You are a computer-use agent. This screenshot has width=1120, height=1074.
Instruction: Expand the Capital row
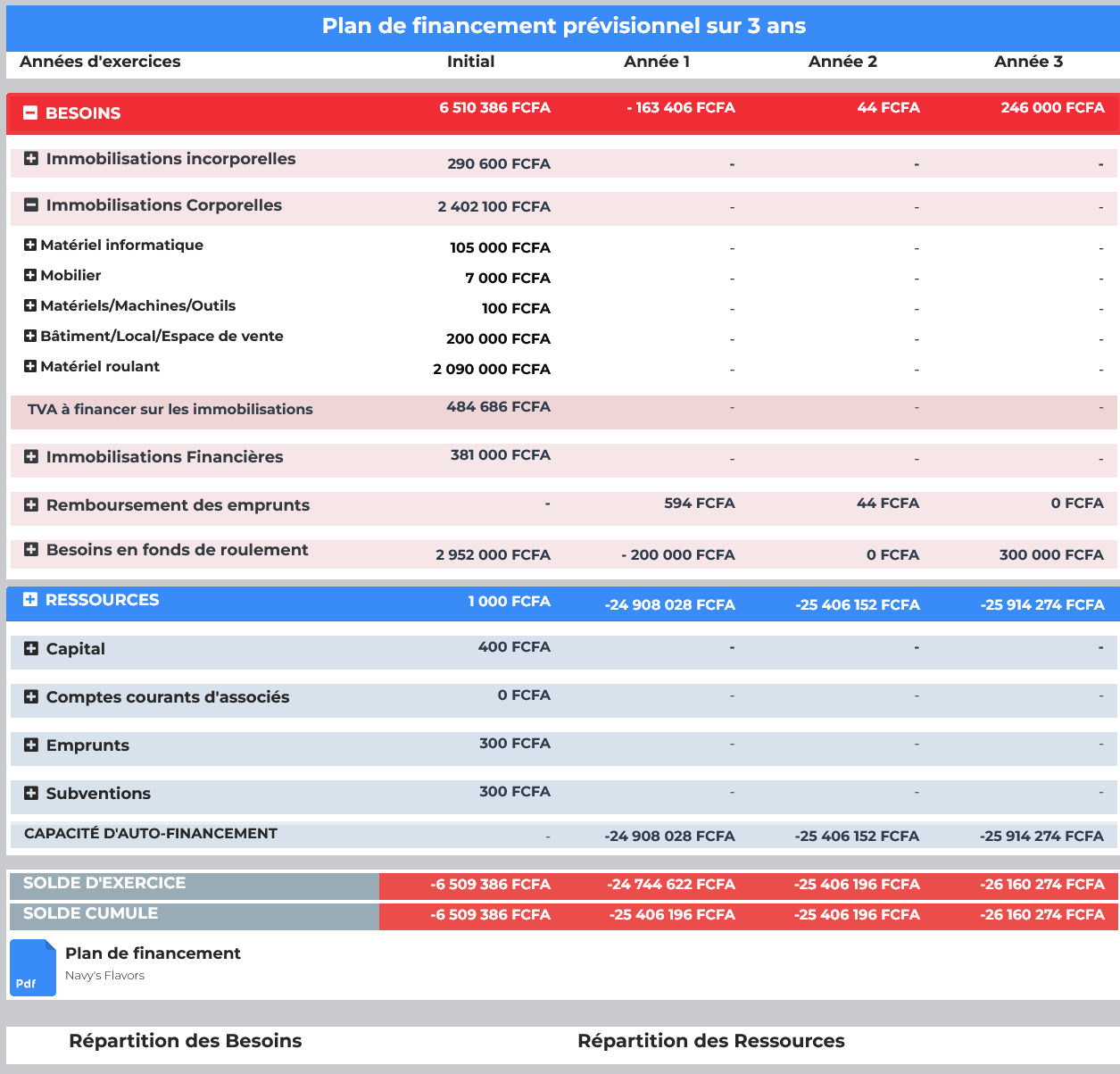(31, 649)
